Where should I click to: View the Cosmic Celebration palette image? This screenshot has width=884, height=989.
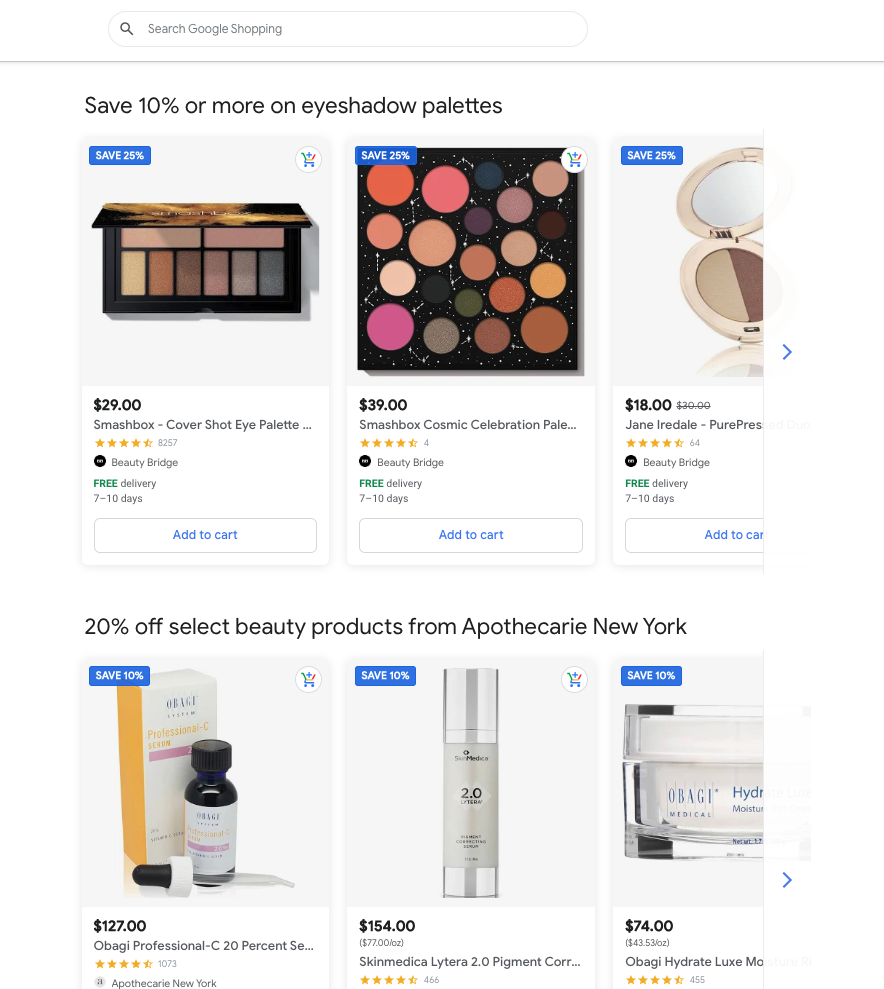pyautogui.click(x=471, y=260)
